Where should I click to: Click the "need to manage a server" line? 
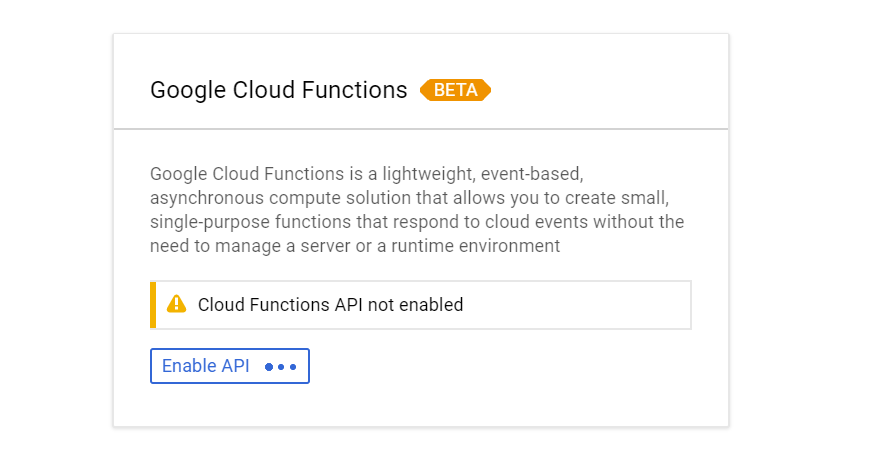(x=355, y=245)
